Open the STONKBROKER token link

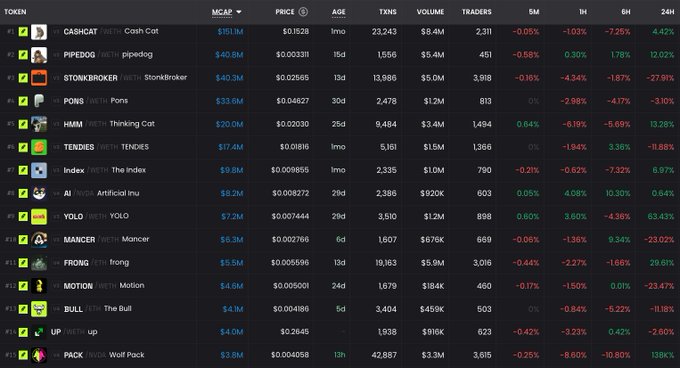point(90,78)
